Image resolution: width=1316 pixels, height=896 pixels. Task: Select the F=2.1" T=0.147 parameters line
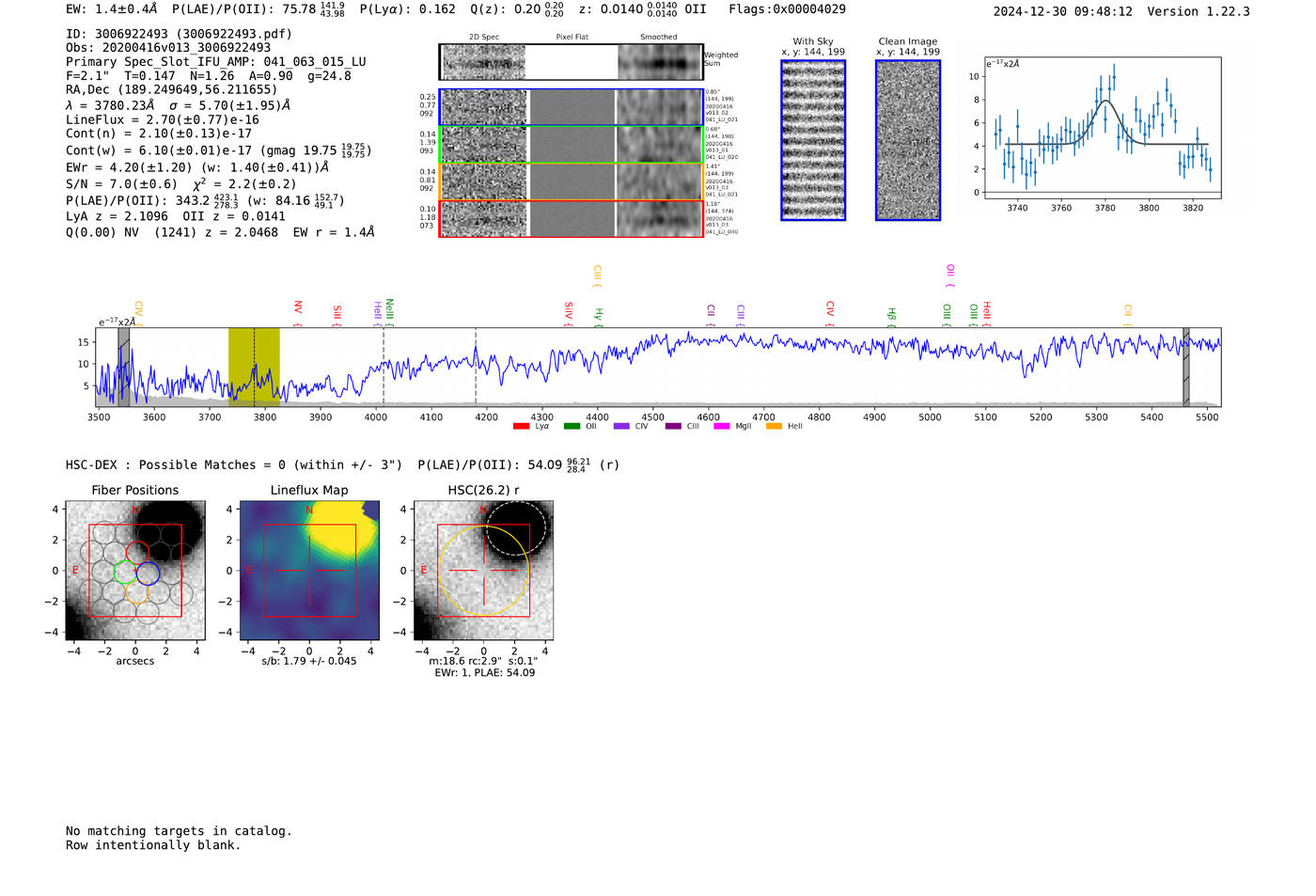[209, 76]
